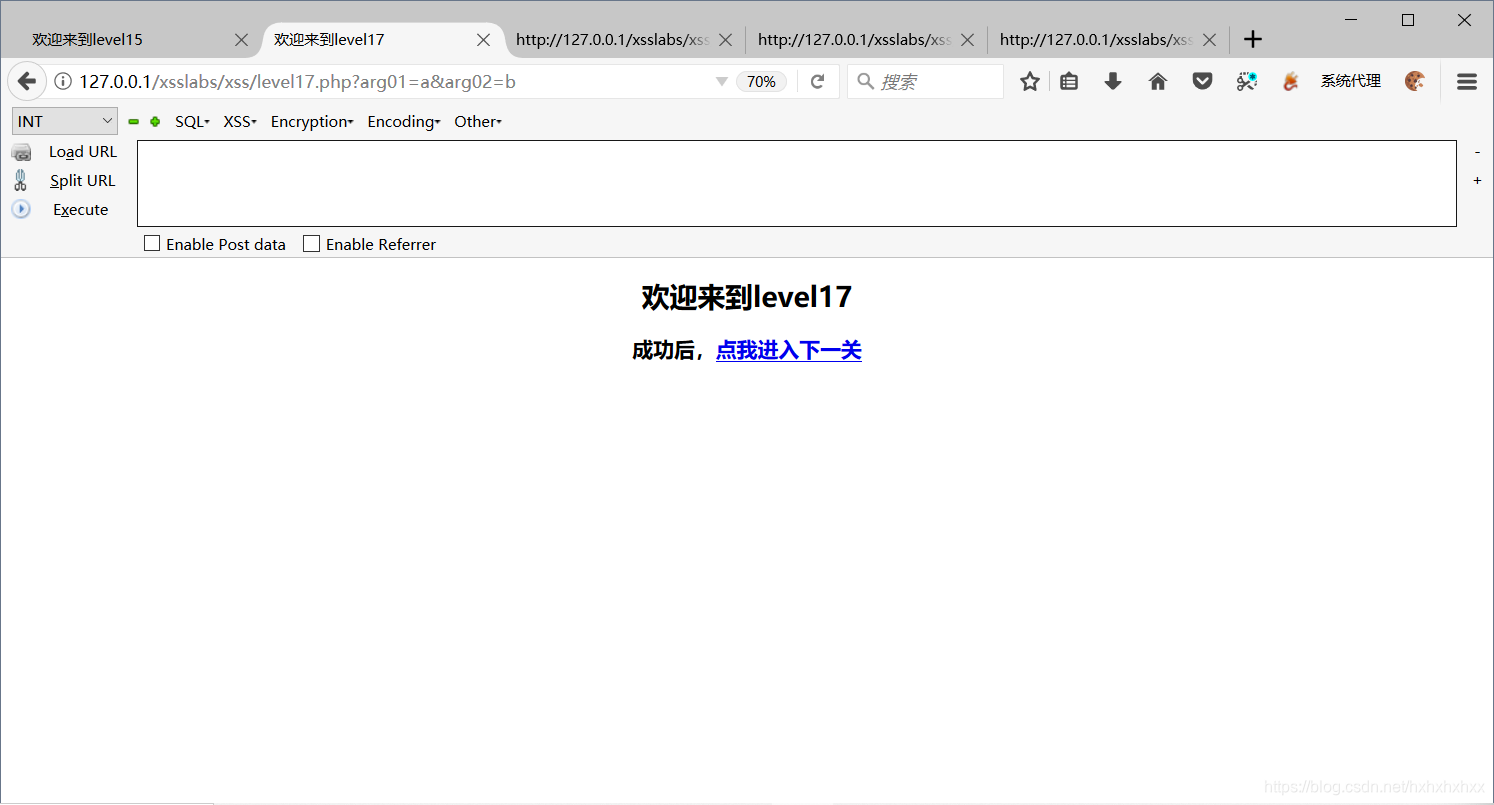Shrink the HackBar text area with minus

coord(1477,152)
